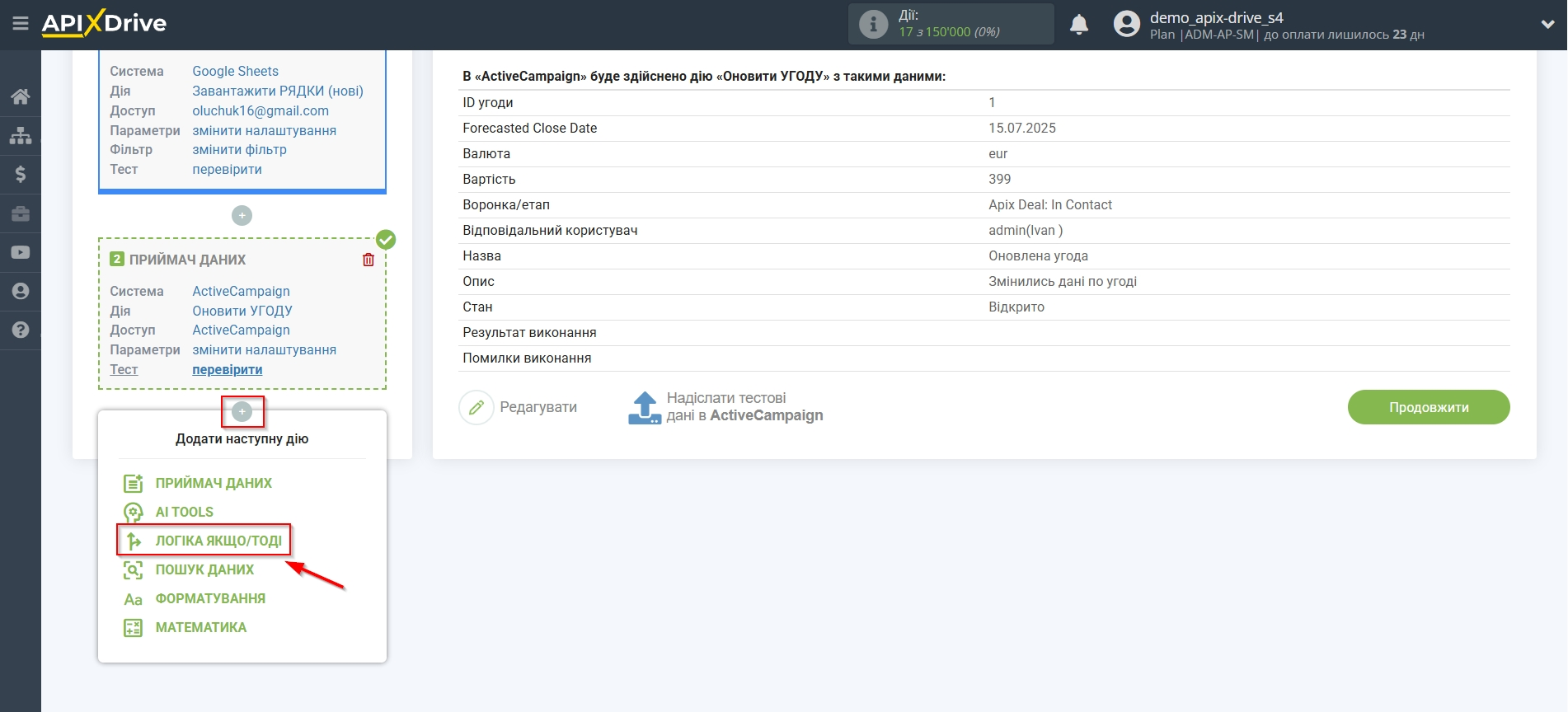
Task: Click the ApiX-Drive logo
Action: coord(105,23)
